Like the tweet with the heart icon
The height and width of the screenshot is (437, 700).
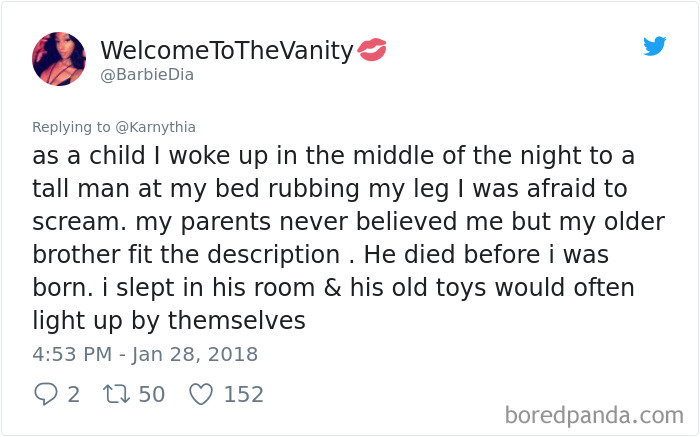pos(201,394)
